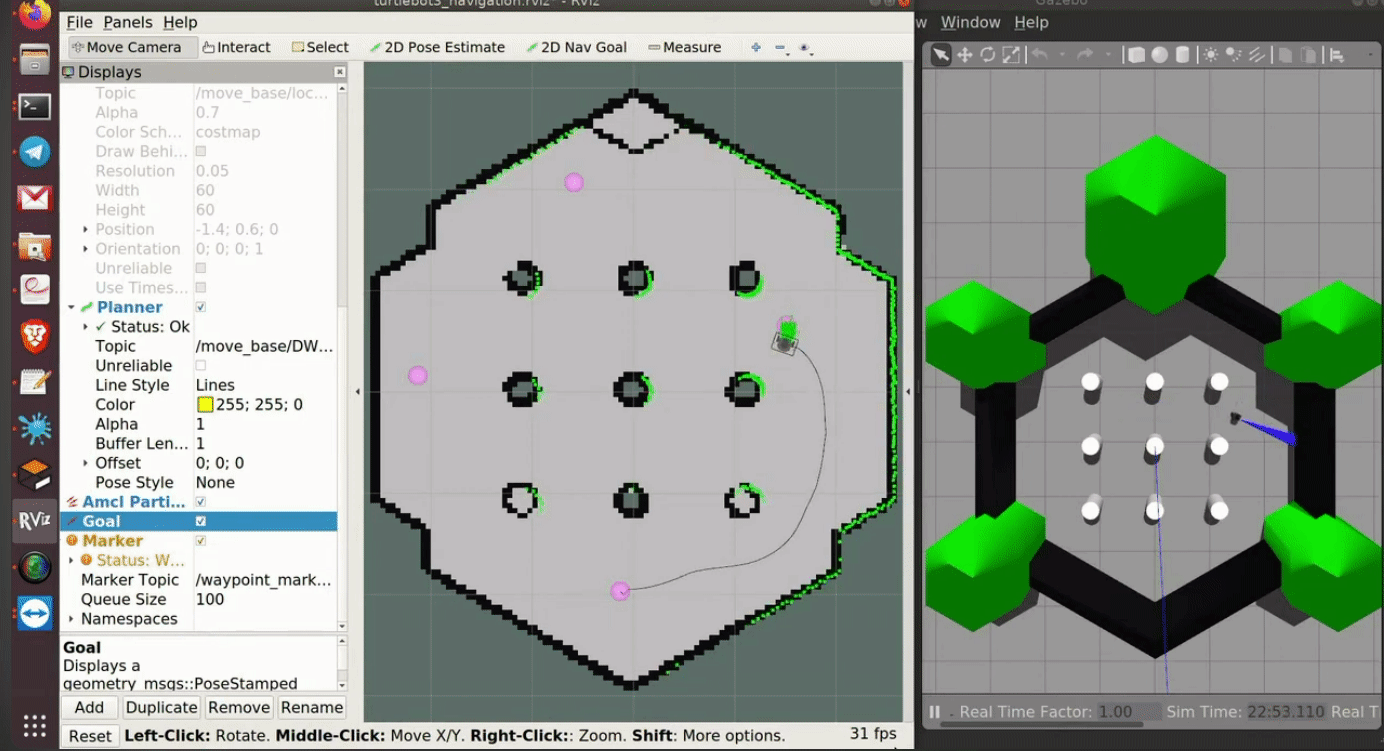Click the Reset button in RViz

coord(89,735)
